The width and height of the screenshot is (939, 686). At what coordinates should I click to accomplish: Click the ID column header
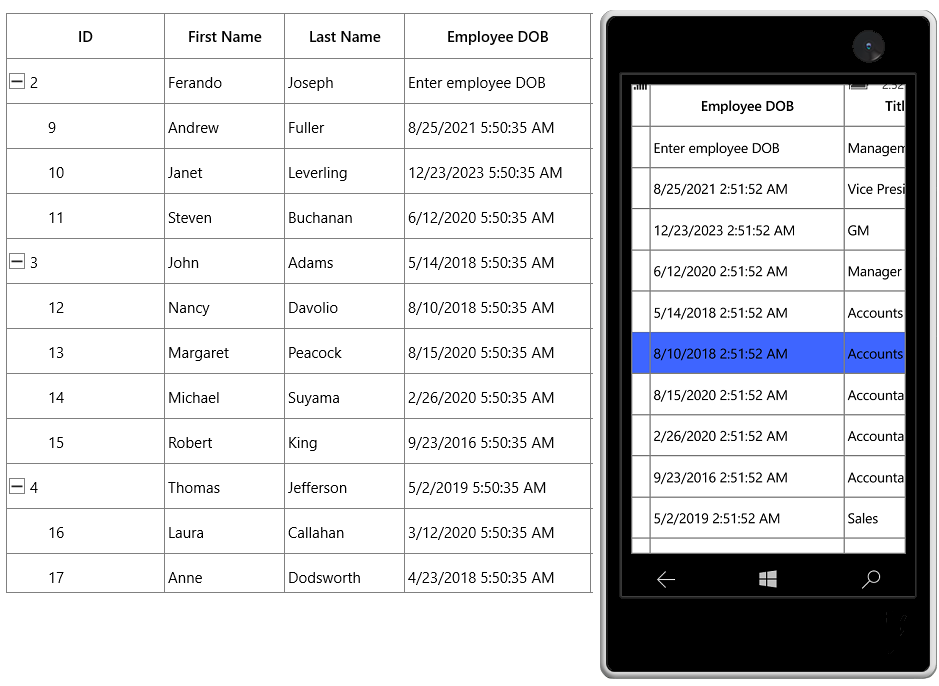coord(86,37)
